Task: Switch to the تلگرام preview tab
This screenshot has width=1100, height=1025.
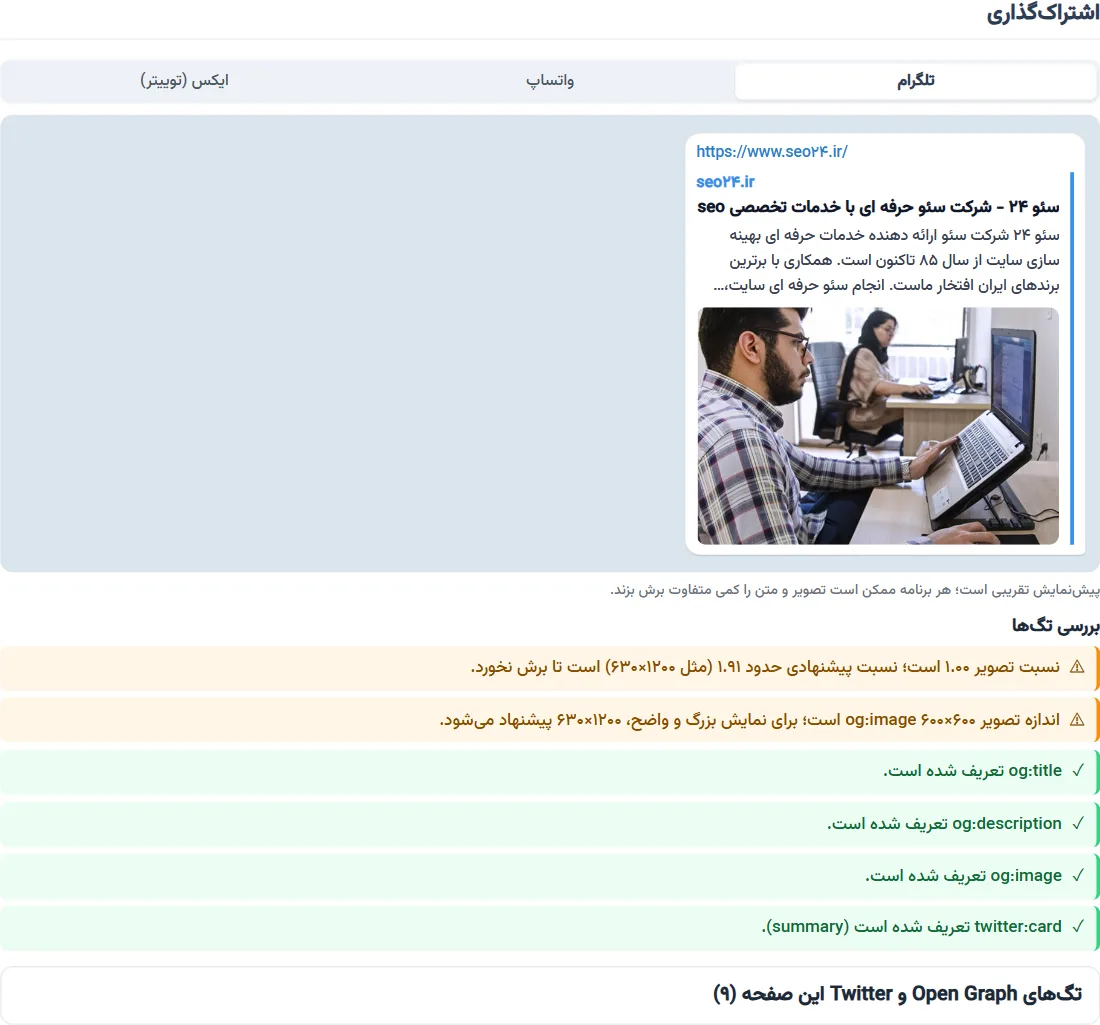Action: point(915,81)
